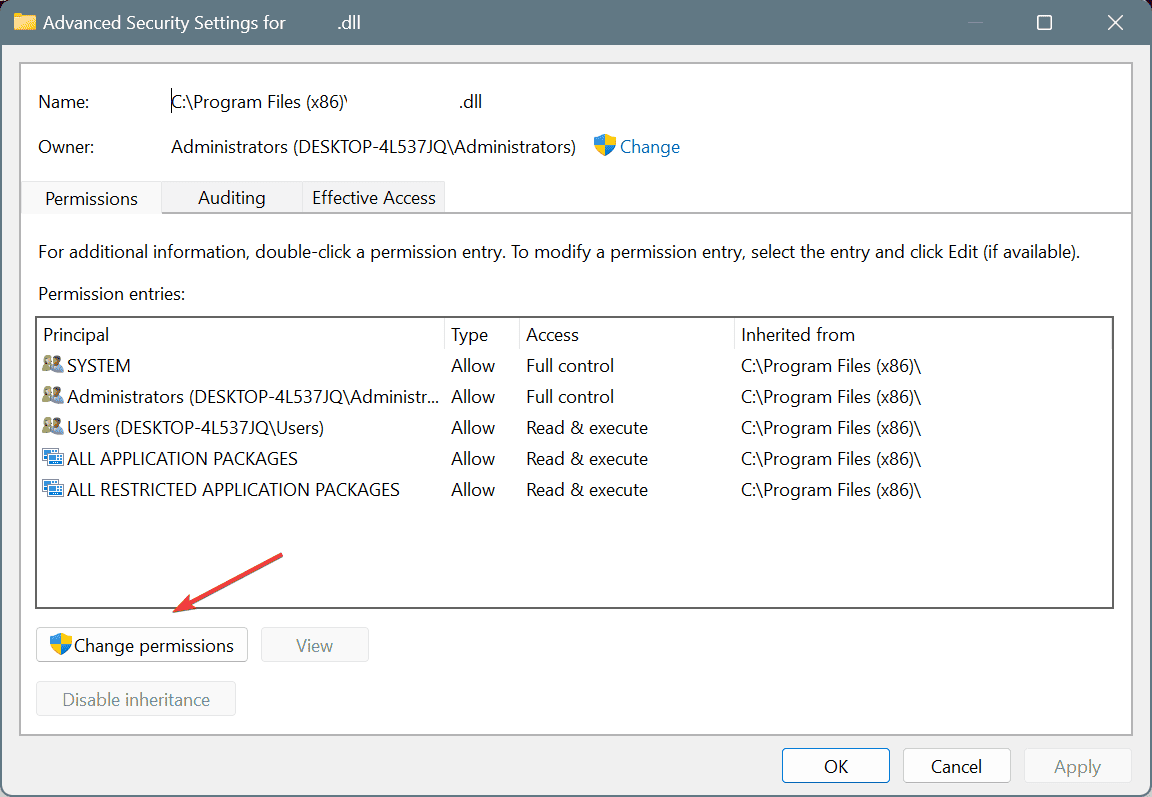Viewport: 1152px width, 797px height.
Task: Click the ALL APPLICATION PACKAGES icon
Action: (x=53, y=458)
